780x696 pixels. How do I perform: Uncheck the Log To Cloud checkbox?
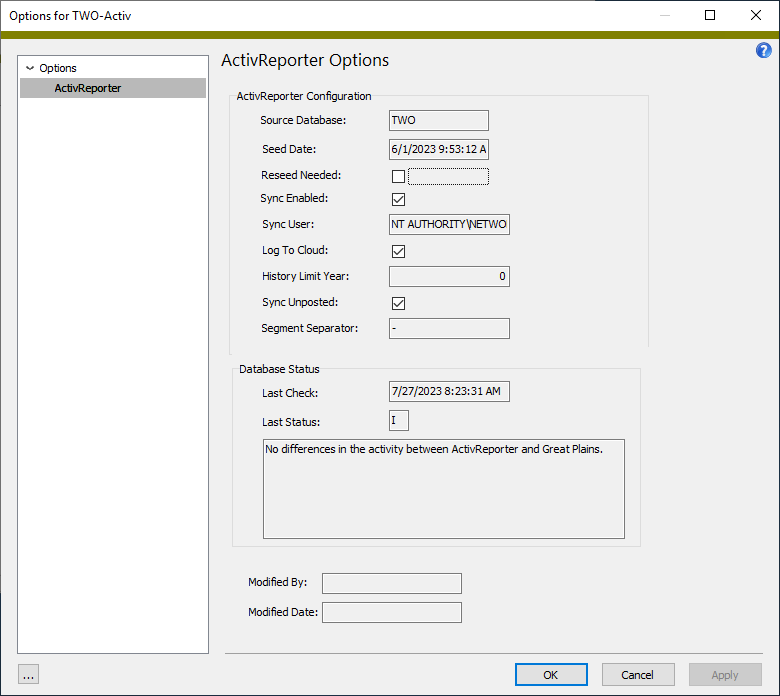398,251
